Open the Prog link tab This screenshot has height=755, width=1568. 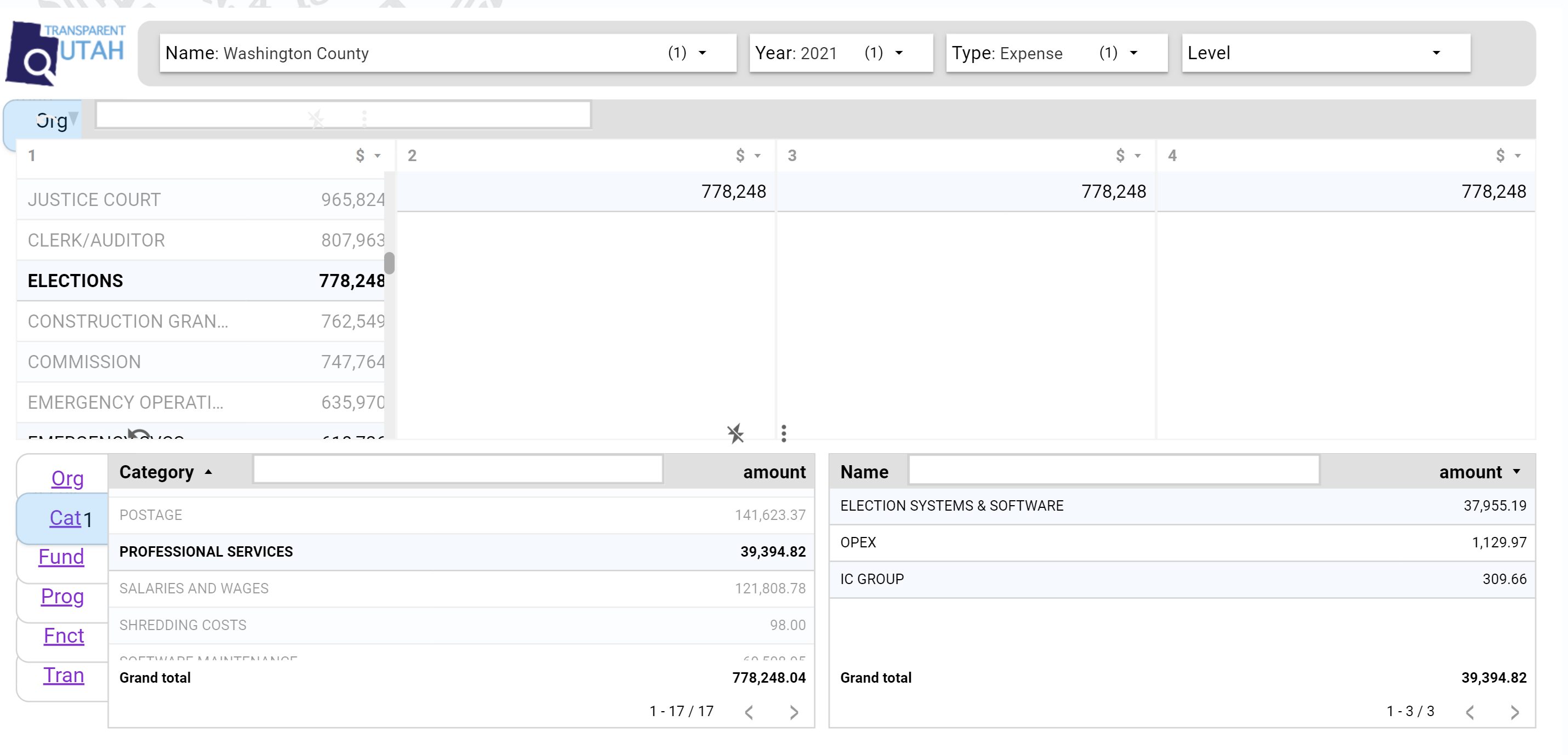click(62, 596)
